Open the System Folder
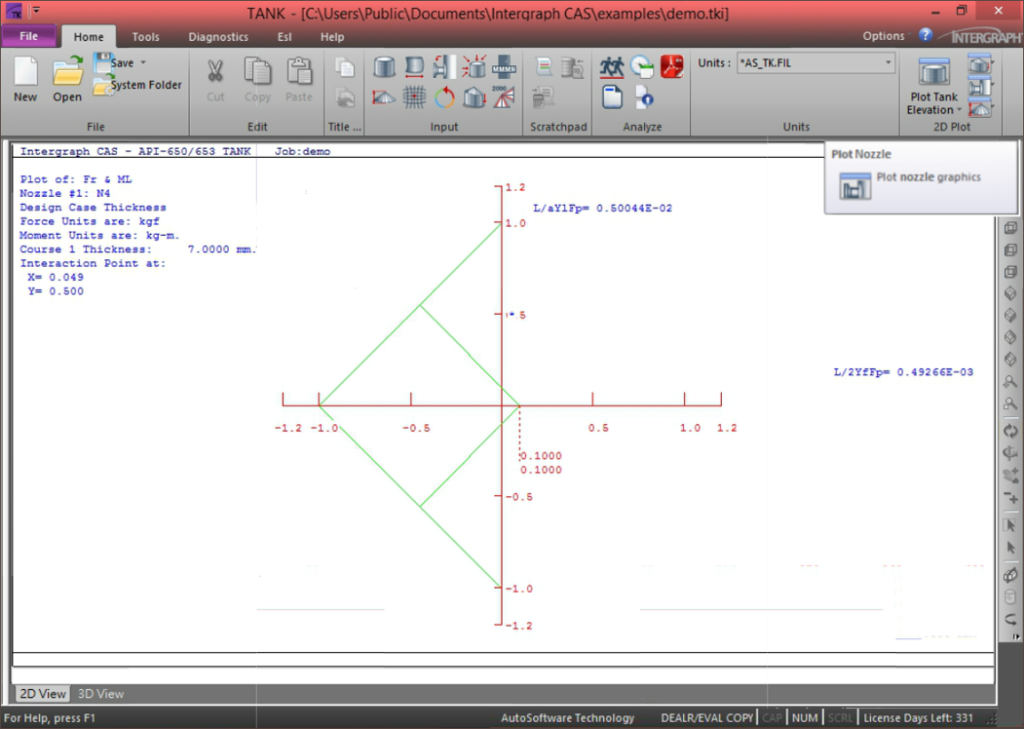Screen dimensions: 1024x729 pos(138,86)
